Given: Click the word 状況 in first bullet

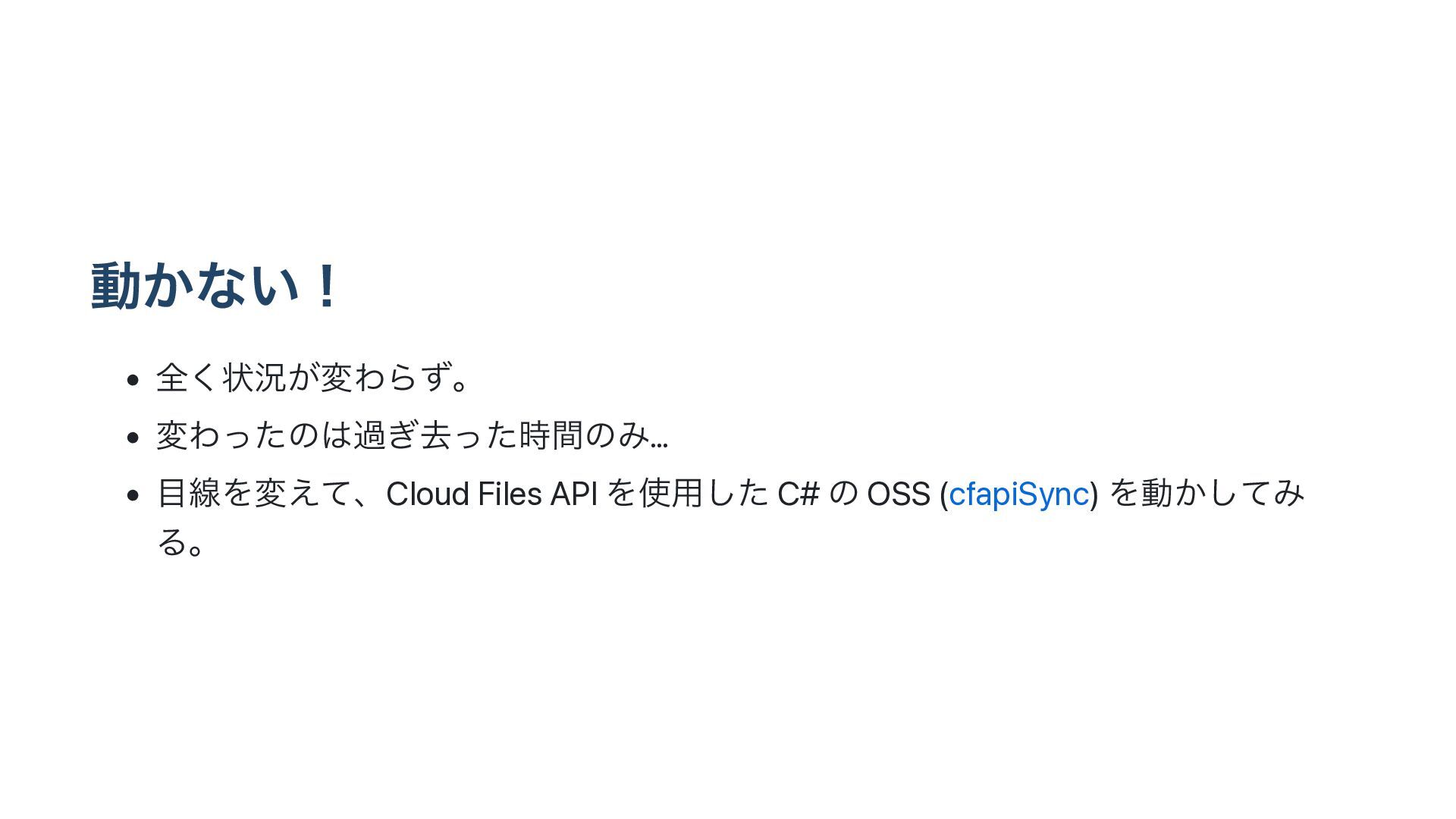Looking at the screenshot, I should pyautogui.click(x=254, y=377).
